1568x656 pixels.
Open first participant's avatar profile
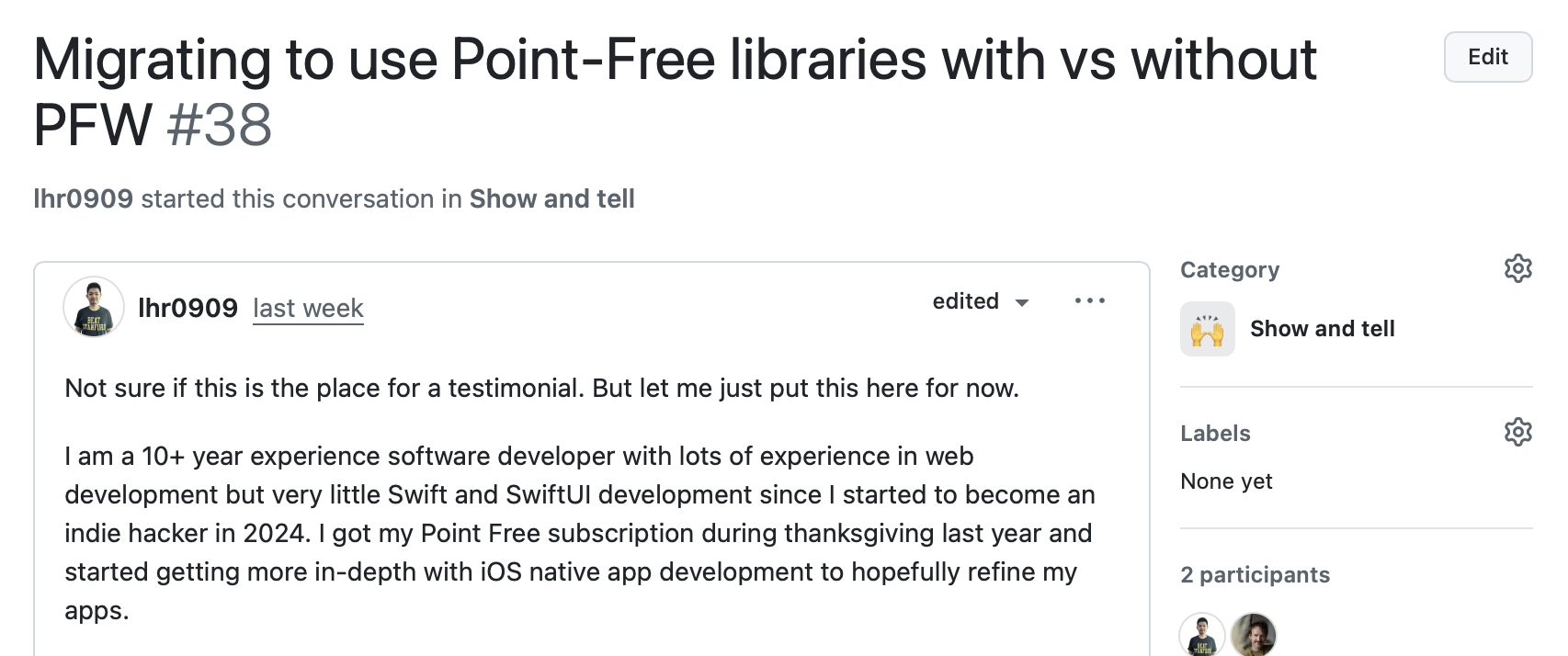pyautogui.click(x=1201, y=635)
